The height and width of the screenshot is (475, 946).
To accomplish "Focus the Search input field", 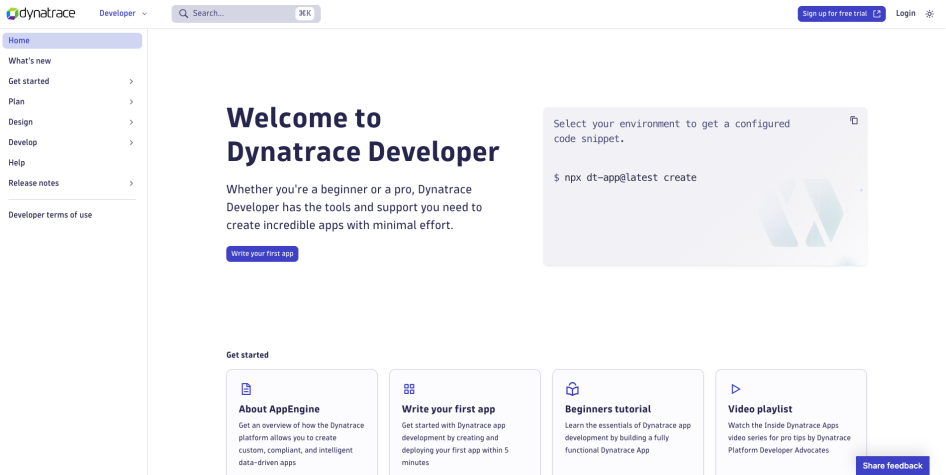I will point(246,14).
